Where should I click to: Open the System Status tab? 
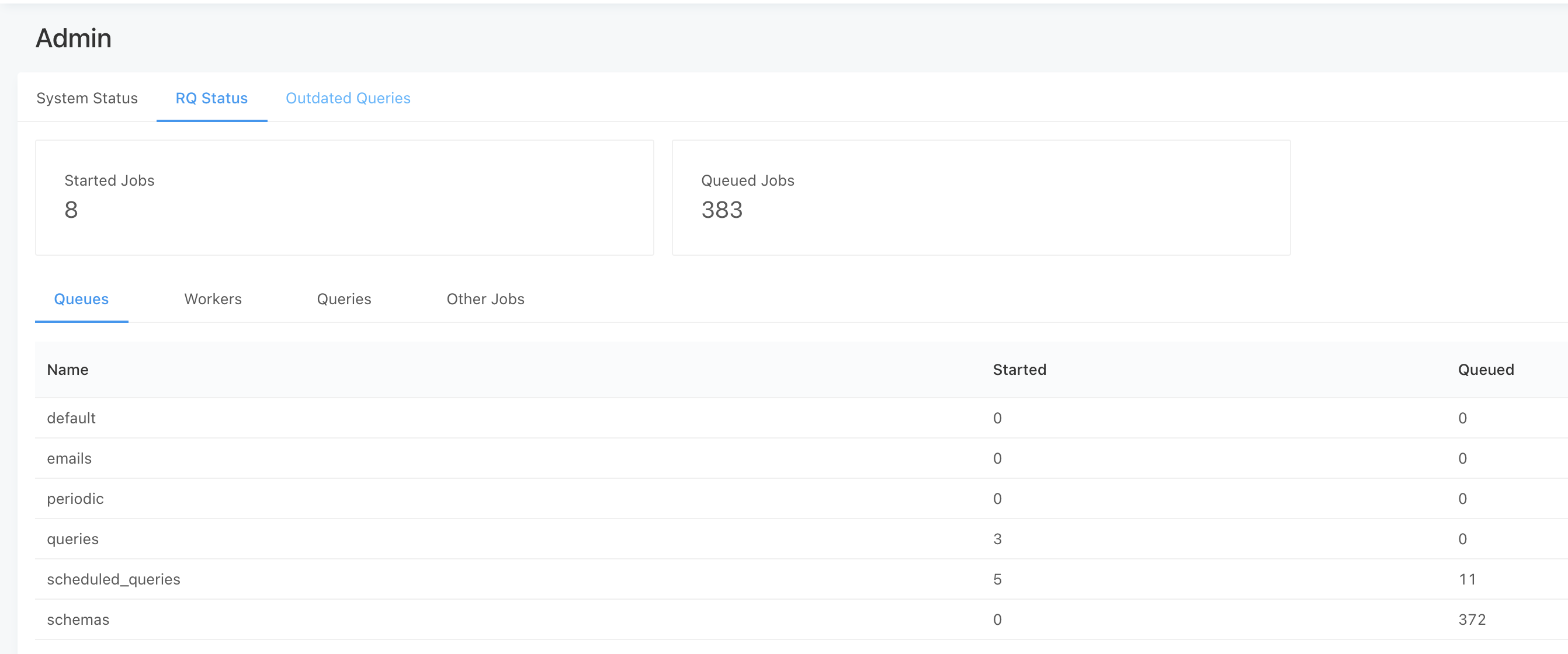click(87, 98)
